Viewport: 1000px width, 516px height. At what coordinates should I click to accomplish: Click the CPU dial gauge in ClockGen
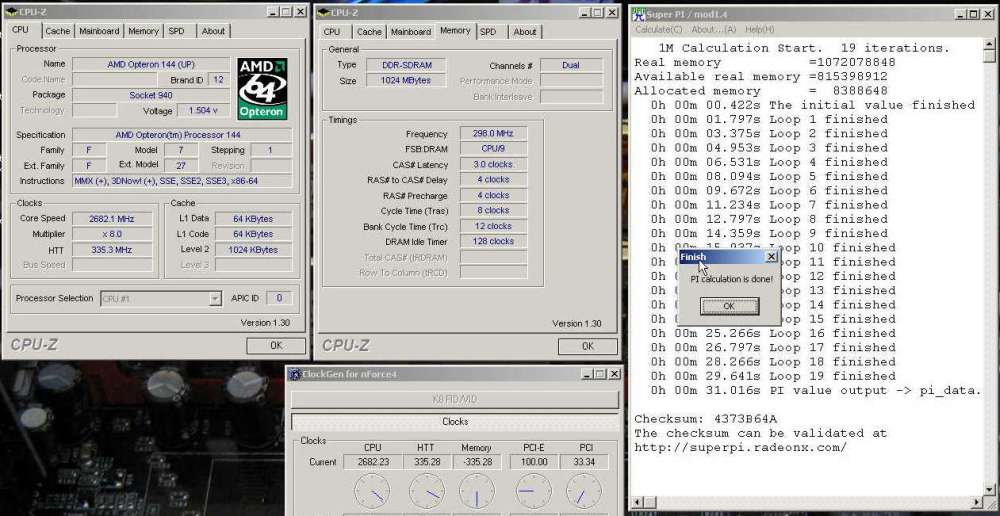[371, 491]
